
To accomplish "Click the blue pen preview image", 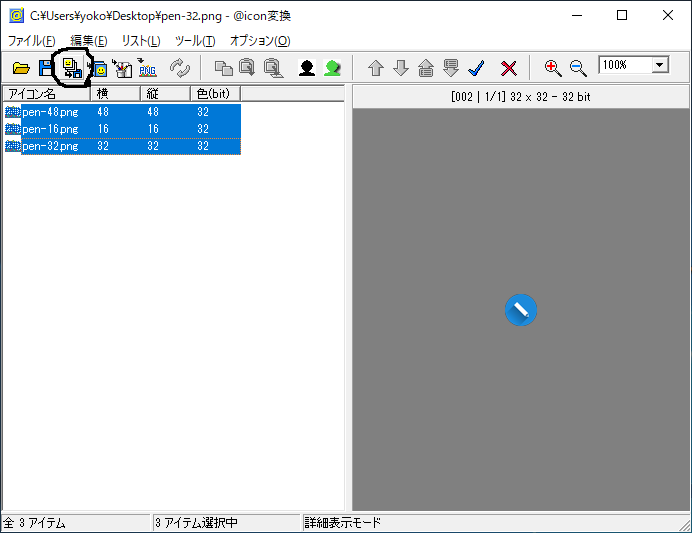I will click(x=521, y=310).
